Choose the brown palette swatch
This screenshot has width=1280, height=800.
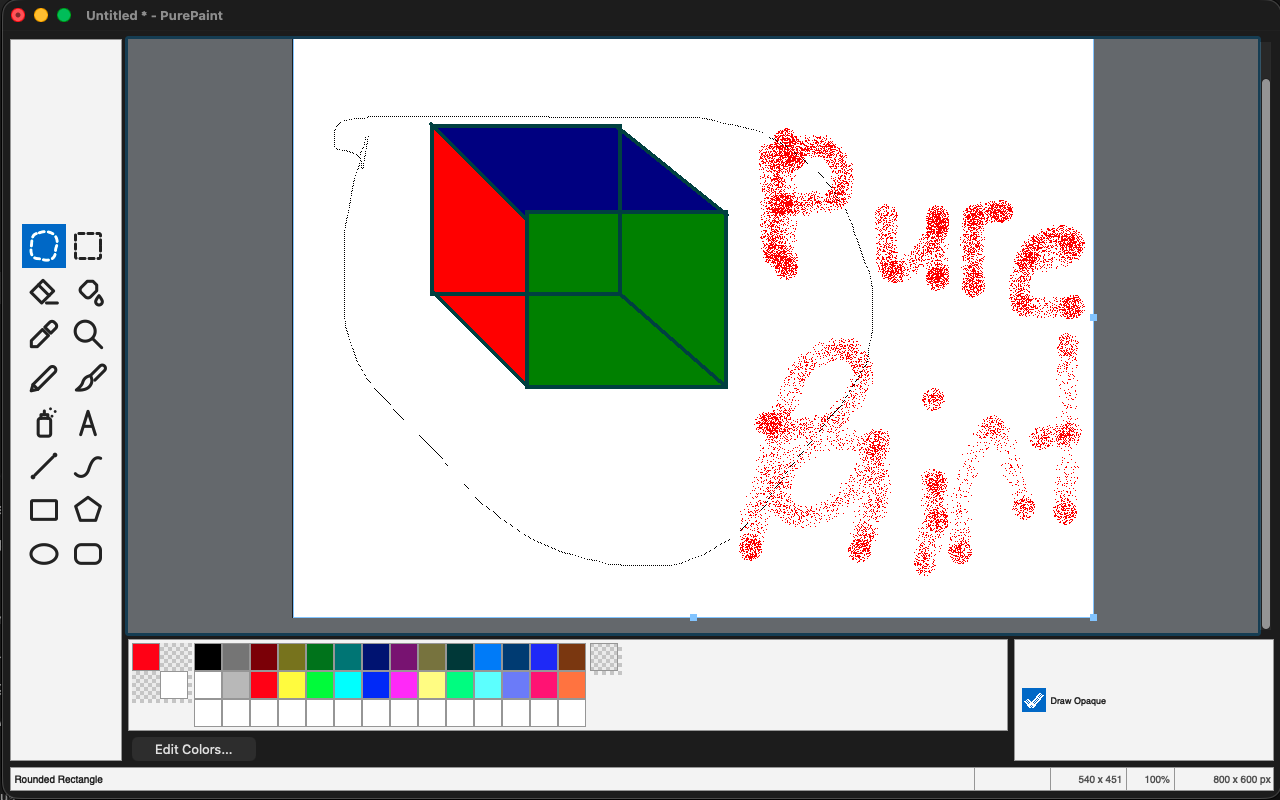click(x=572, y=657)
